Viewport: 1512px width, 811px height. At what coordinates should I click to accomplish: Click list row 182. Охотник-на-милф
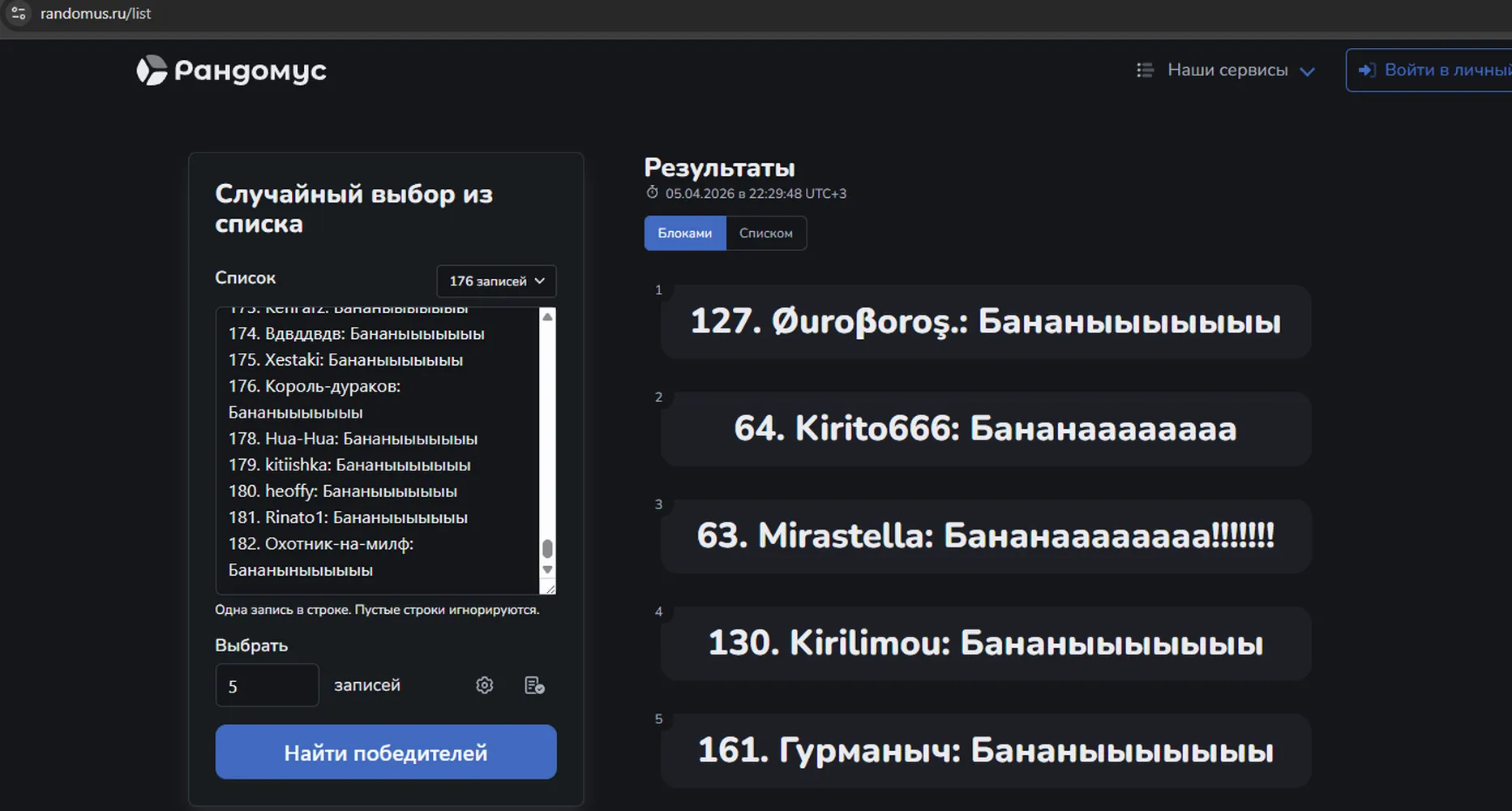321,557
